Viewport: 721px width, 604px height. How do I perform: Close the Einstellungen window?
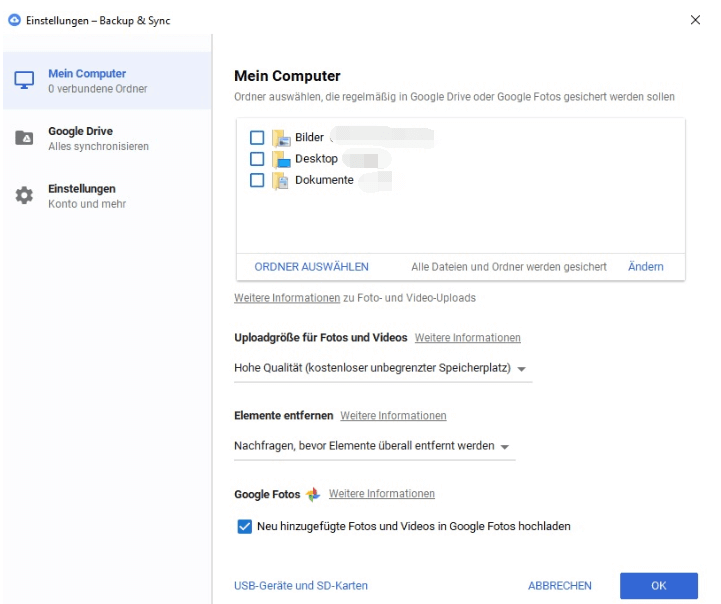click(695, 20)
